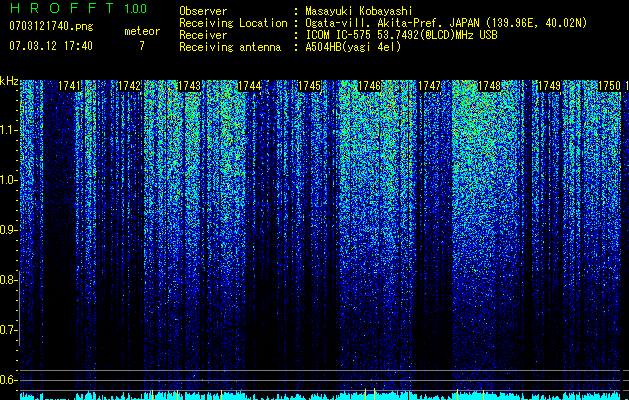Screen dimensions: 629x400
Task: Click the 1.1 kHz axis label
Action: [x=8, y=130]
